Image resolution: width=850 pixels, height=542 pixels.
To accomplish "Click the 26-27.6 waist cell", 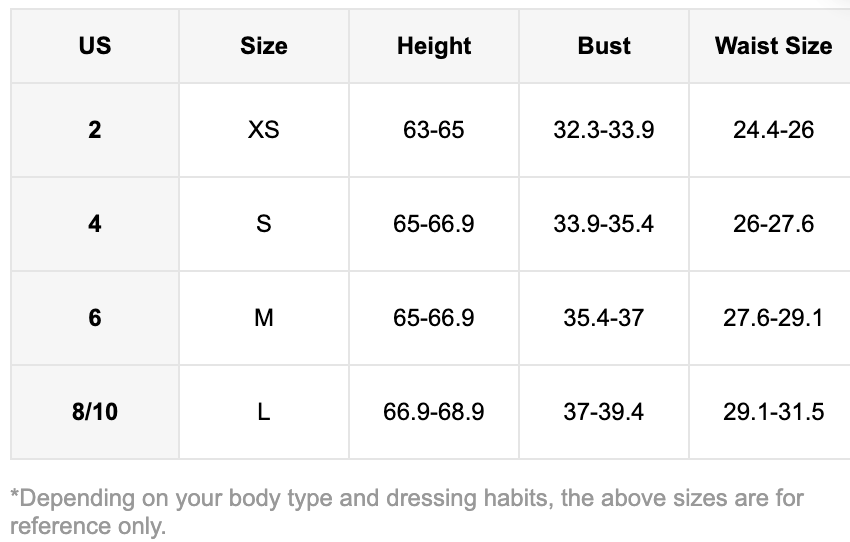I will coord(773,224).
